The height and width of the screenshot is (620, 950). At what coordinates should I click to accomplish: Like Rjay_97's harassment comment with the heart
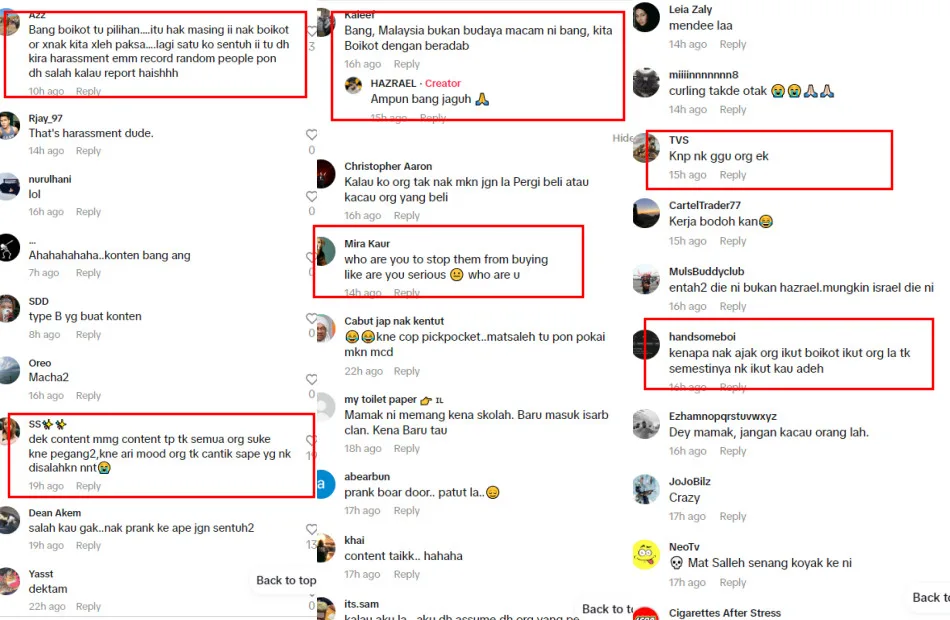pos(311,135)
